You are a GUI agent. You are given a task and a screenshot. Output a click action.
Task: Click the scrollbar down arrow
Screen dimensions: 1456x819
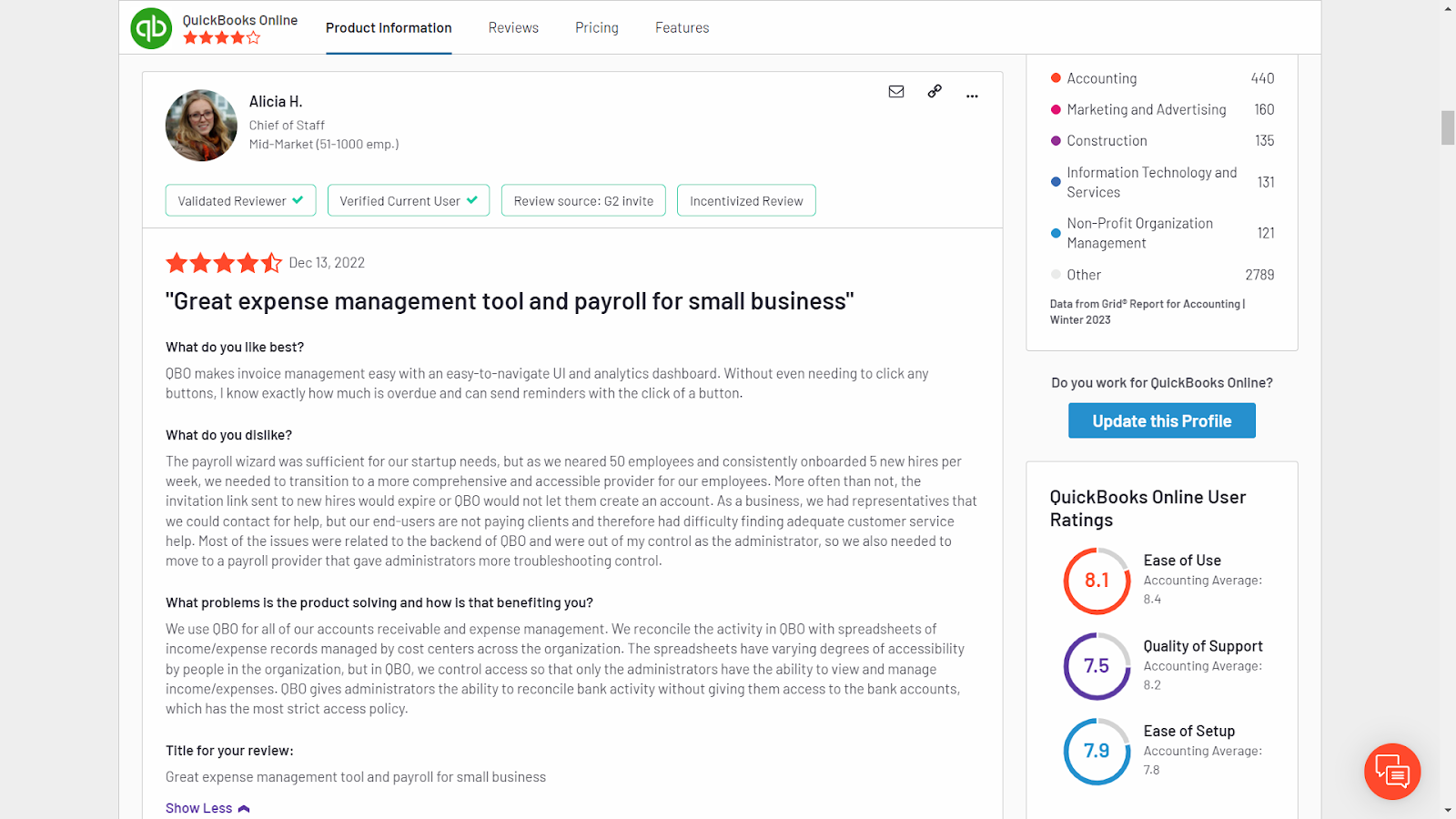[x=1448, y=810]
